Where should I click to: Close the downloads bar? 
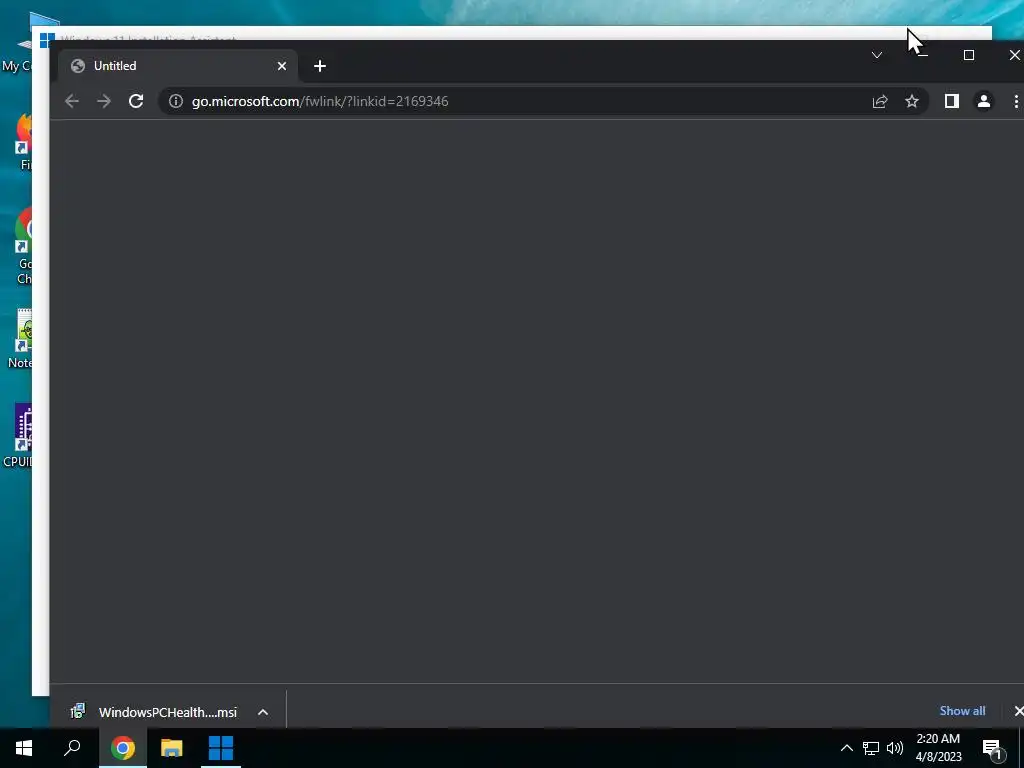[1017, 711]
